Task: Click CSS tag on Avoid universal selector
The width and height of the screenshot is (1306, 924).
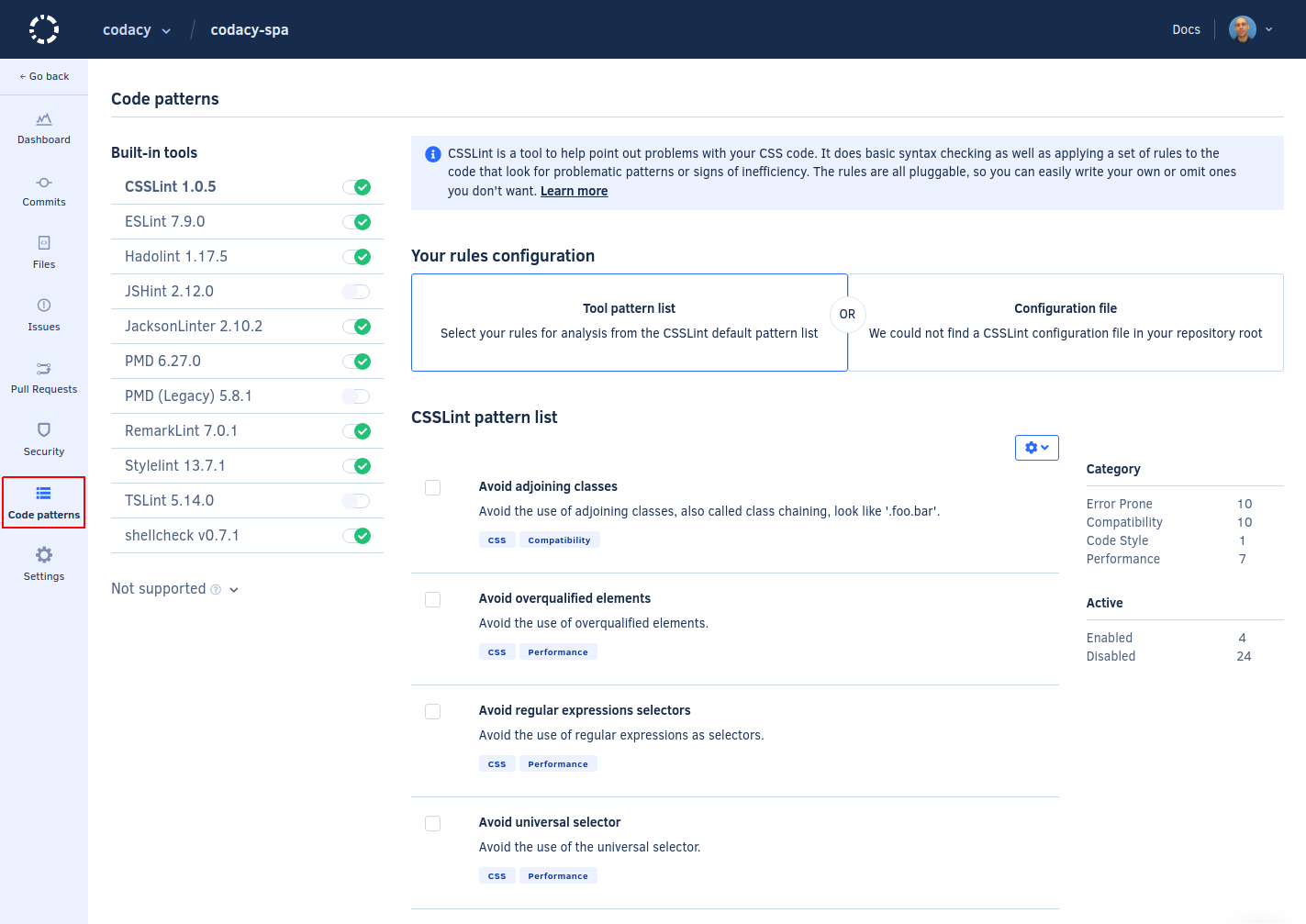Action: (497, 876)
